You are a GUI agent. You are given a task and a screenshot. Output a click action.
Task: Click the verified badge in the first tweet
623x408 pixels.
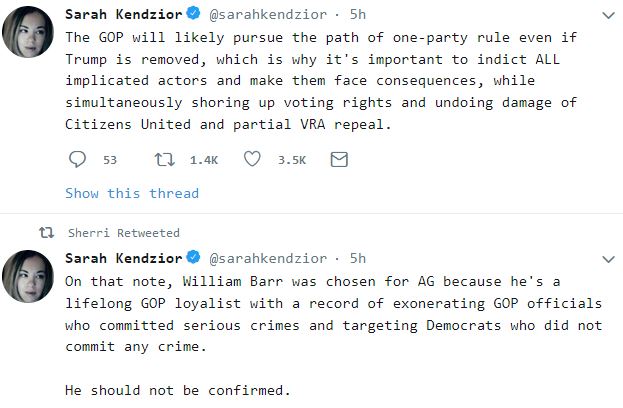click(193, 15)
